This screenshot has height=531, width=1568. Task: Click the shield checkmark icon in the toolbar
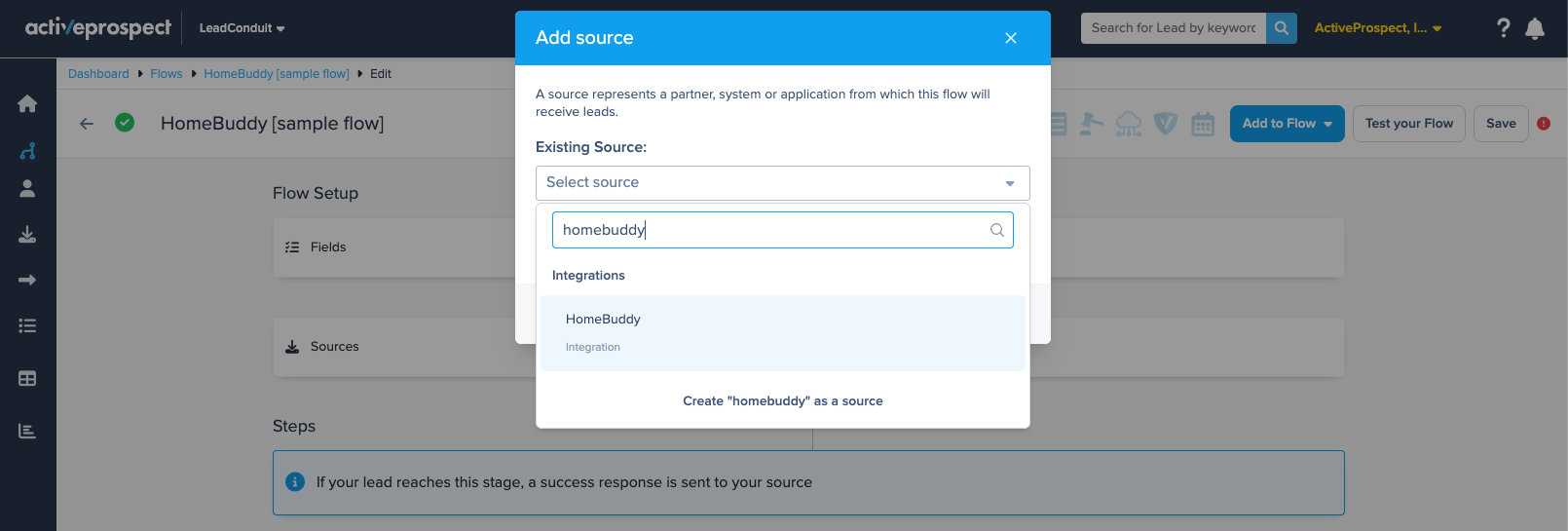pyautogui.click(x=1166, y=124)
